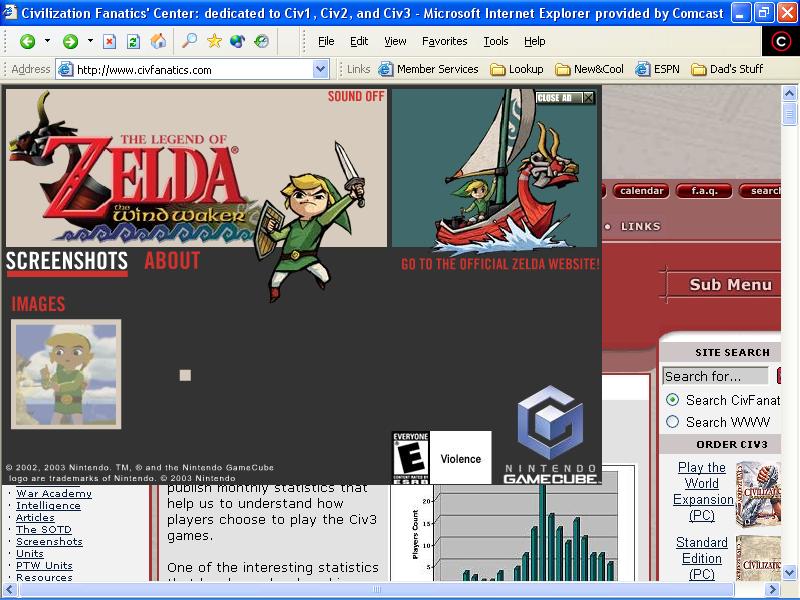Click the Back navigation arrow

click(x=28, y=41)
